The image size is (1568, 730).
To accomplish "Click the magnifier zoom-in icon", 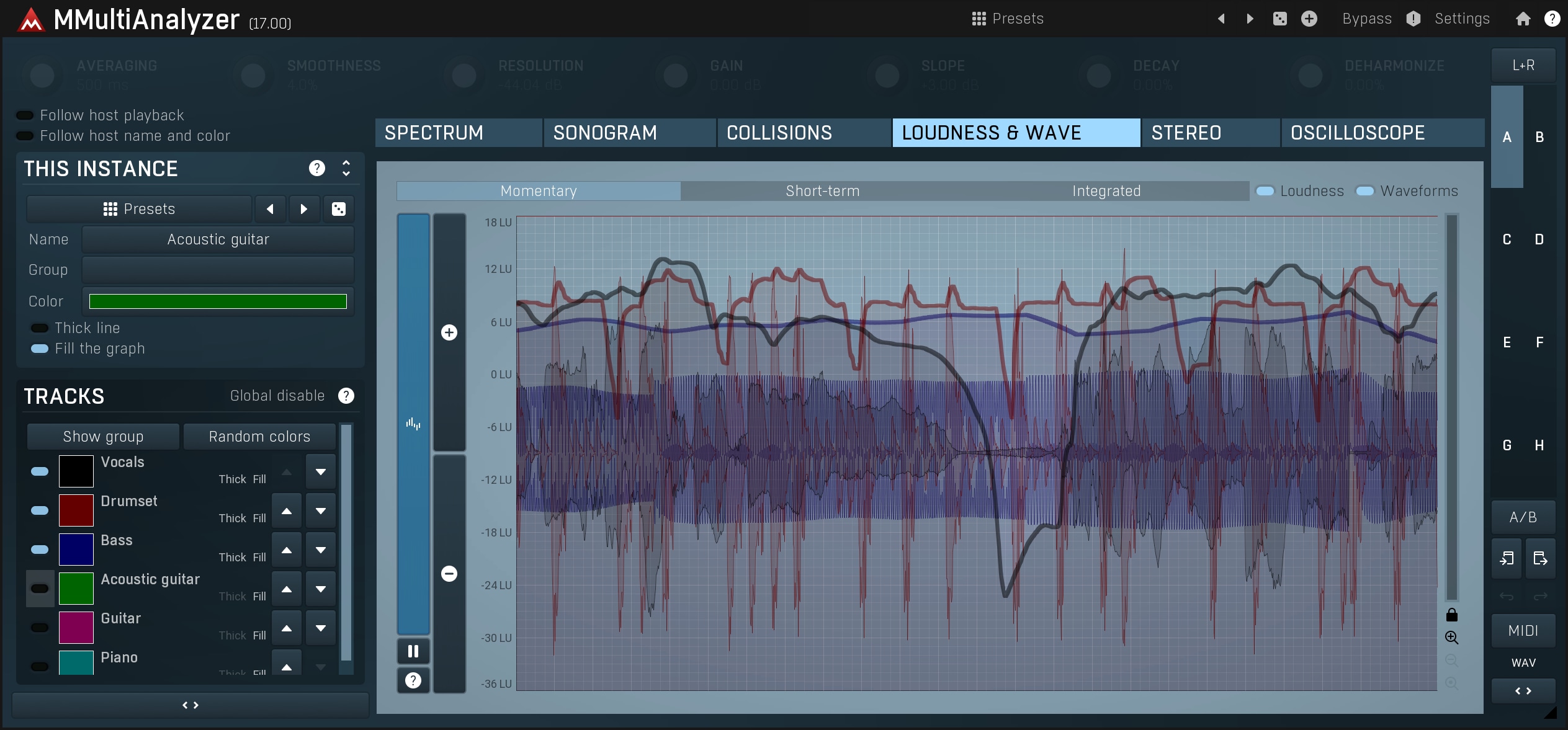I will click(x=1451, y=638).
